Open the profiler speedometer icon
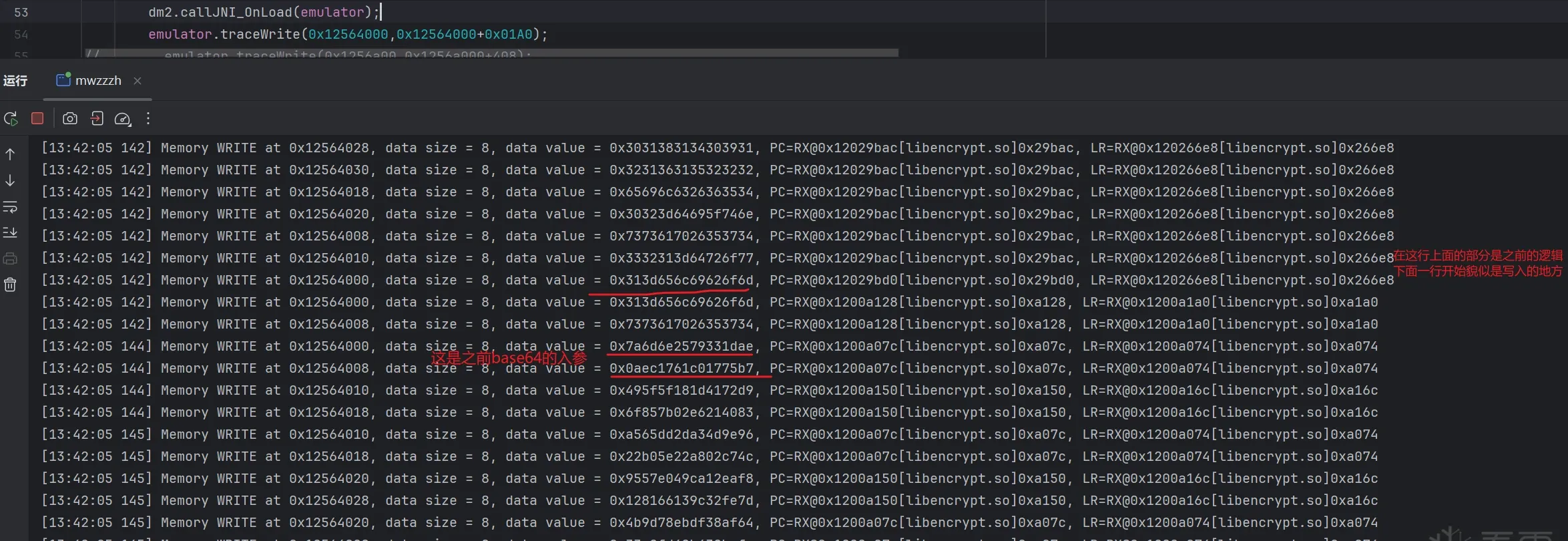 (123, 119)
